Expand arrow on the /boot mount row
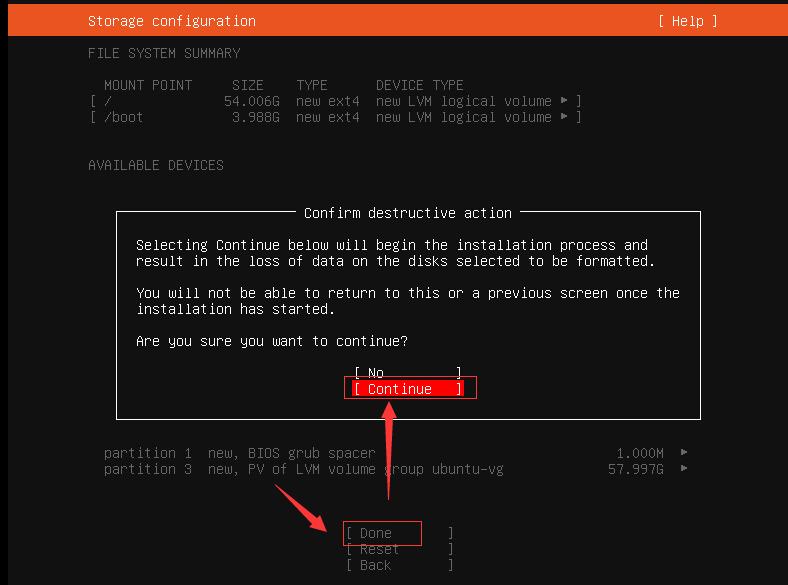Screen dimensions: 788x585 tap(564, 117)
